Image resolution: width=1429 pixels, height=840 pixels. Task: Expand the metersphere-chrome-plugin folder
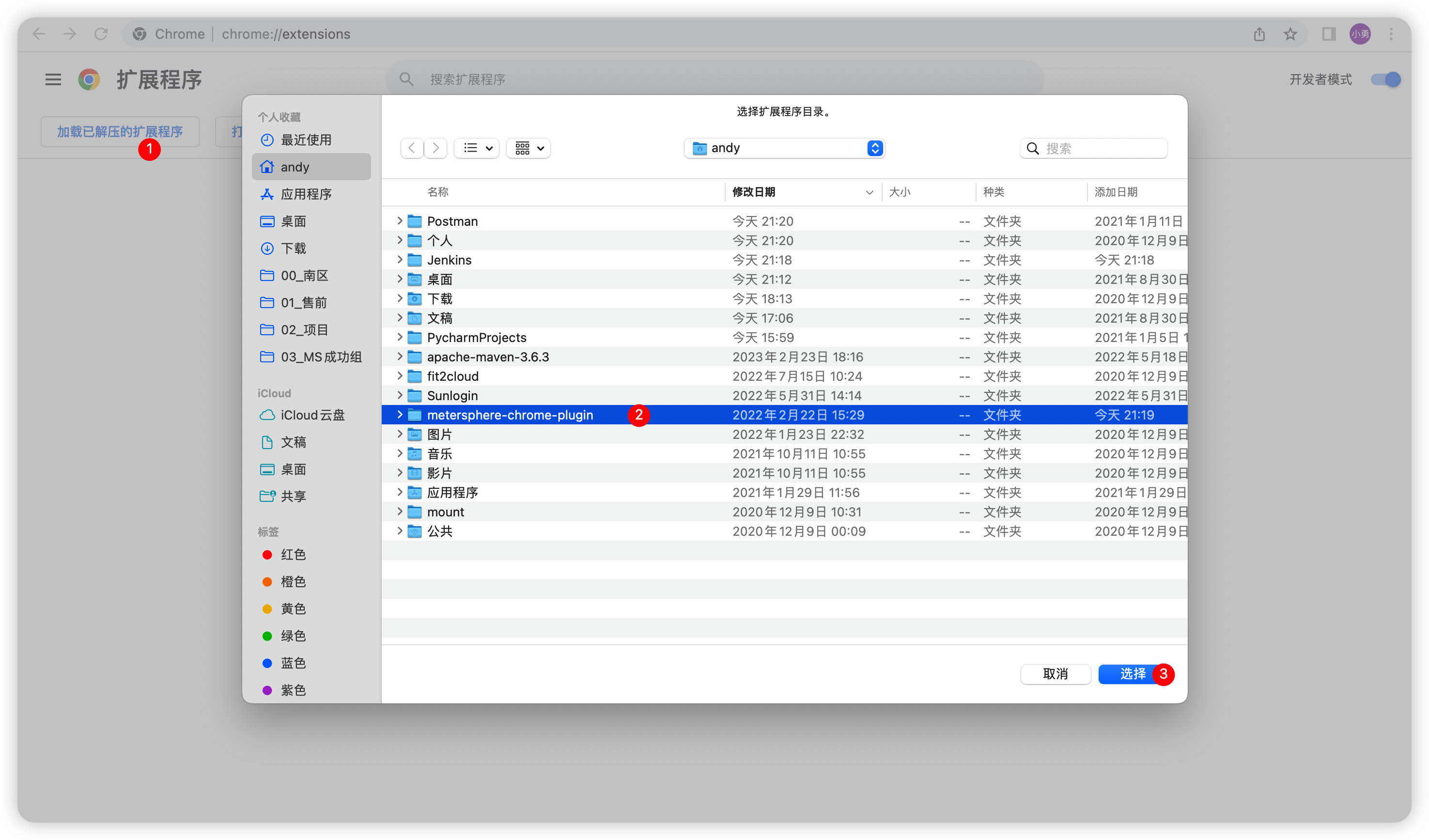point(400,415)
